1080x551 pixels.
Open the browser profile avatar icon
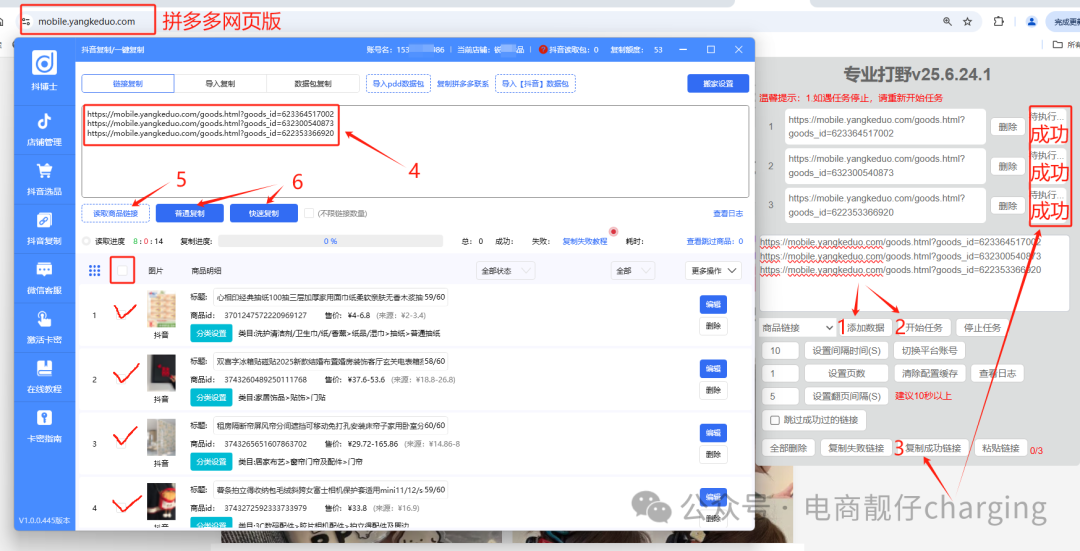[1031, 21]
